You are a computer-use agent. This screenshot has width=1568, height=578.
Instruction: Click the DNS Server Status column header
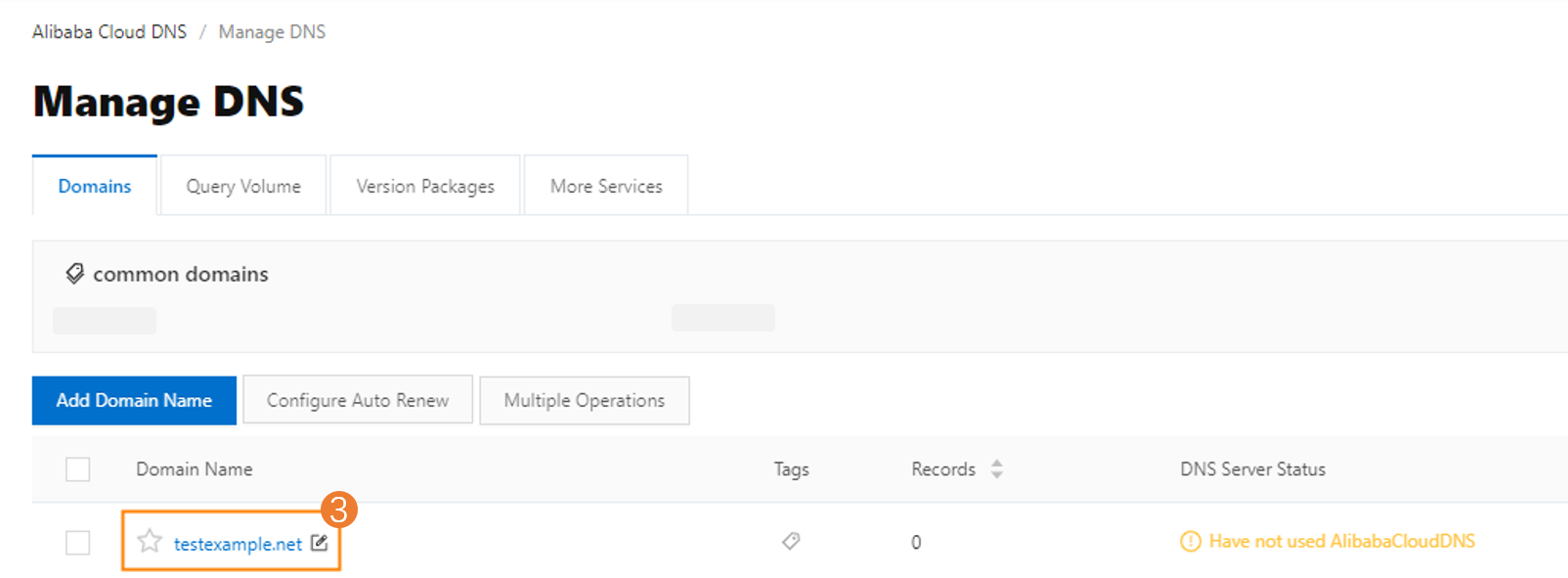click(x=1253, y=469)
